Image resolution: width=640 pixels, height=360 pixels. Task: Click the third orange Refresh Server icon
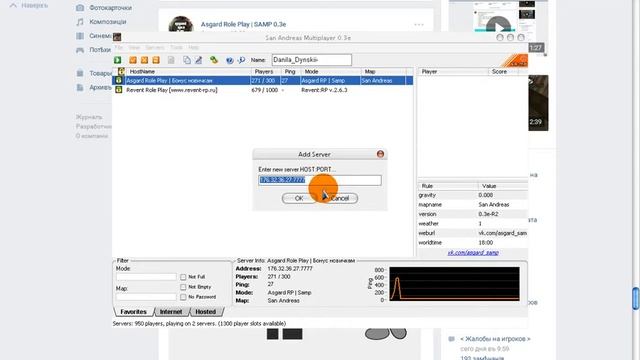click(156, 60)
